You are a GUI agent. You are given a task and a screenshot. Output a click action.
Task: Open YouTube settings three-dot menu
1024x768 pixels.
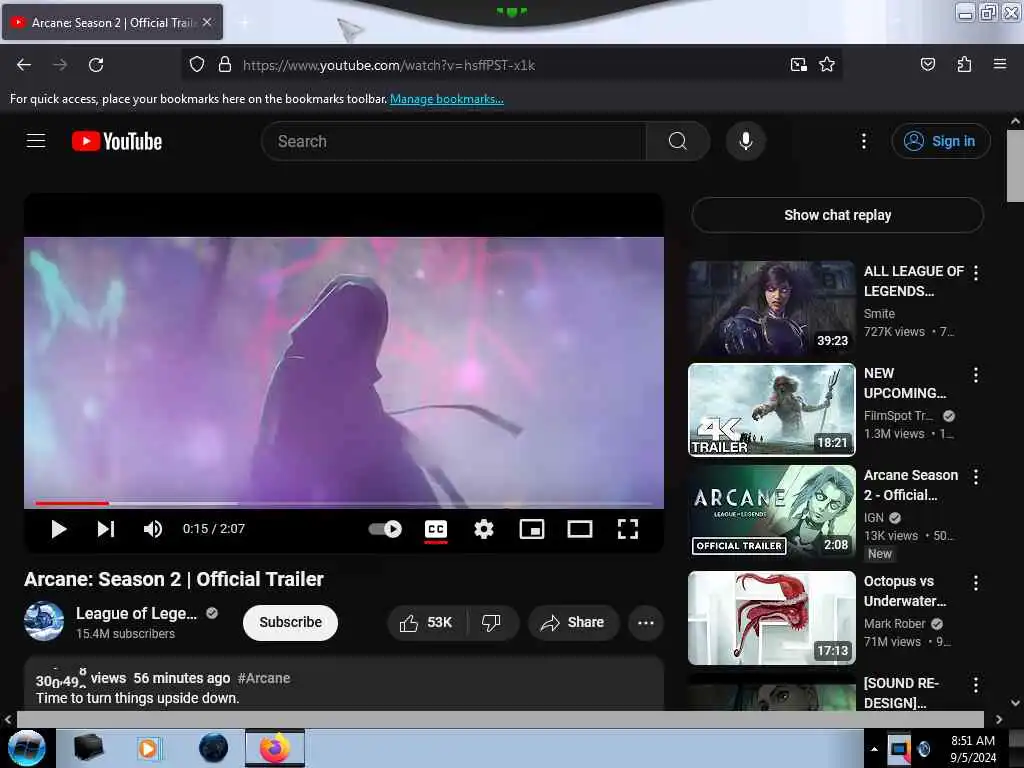(x=863, y=141)
